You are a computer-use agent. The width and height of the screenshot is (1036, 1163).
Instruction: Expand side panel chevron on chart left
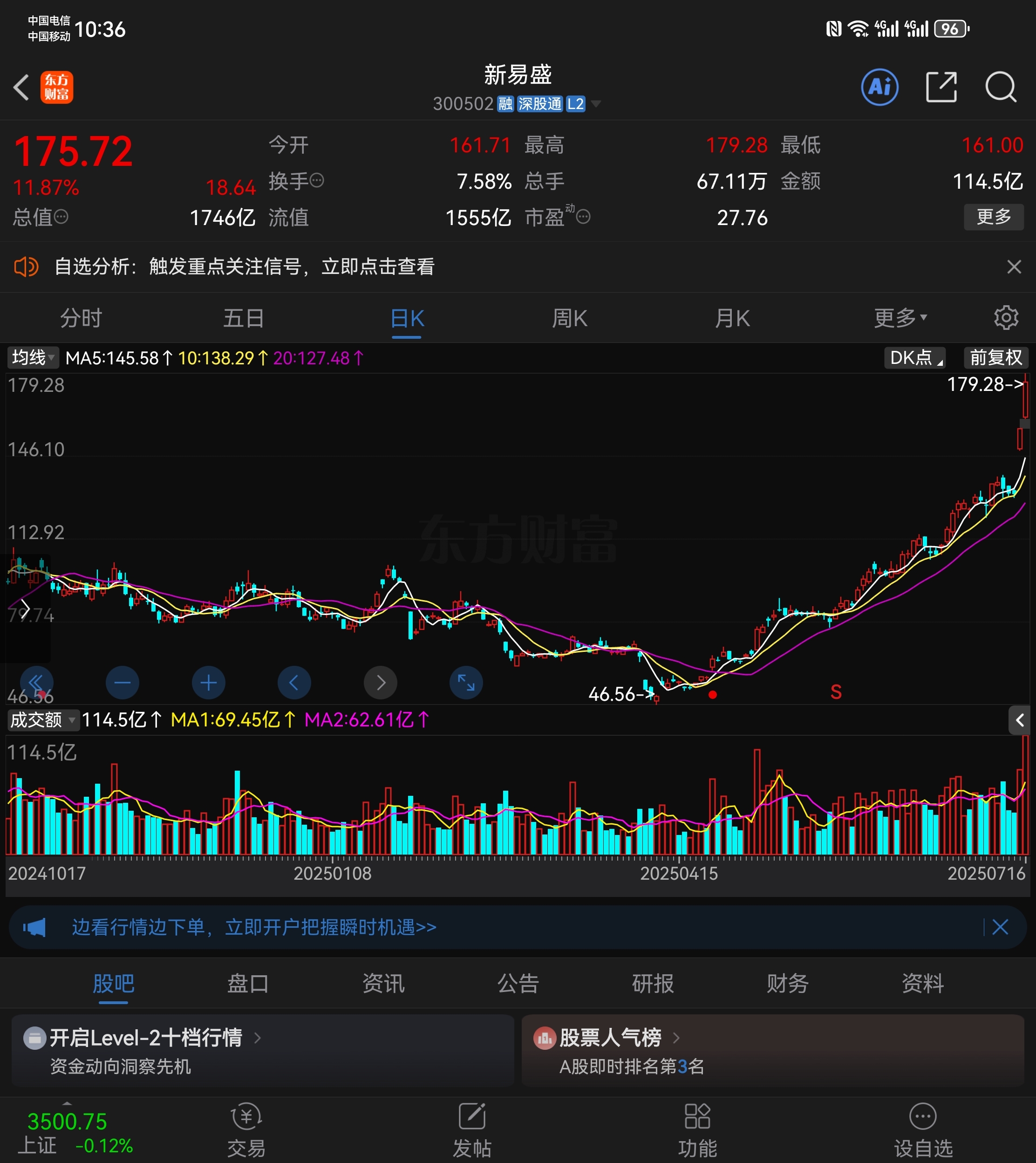pyautogui.click(x=25, y=608)
